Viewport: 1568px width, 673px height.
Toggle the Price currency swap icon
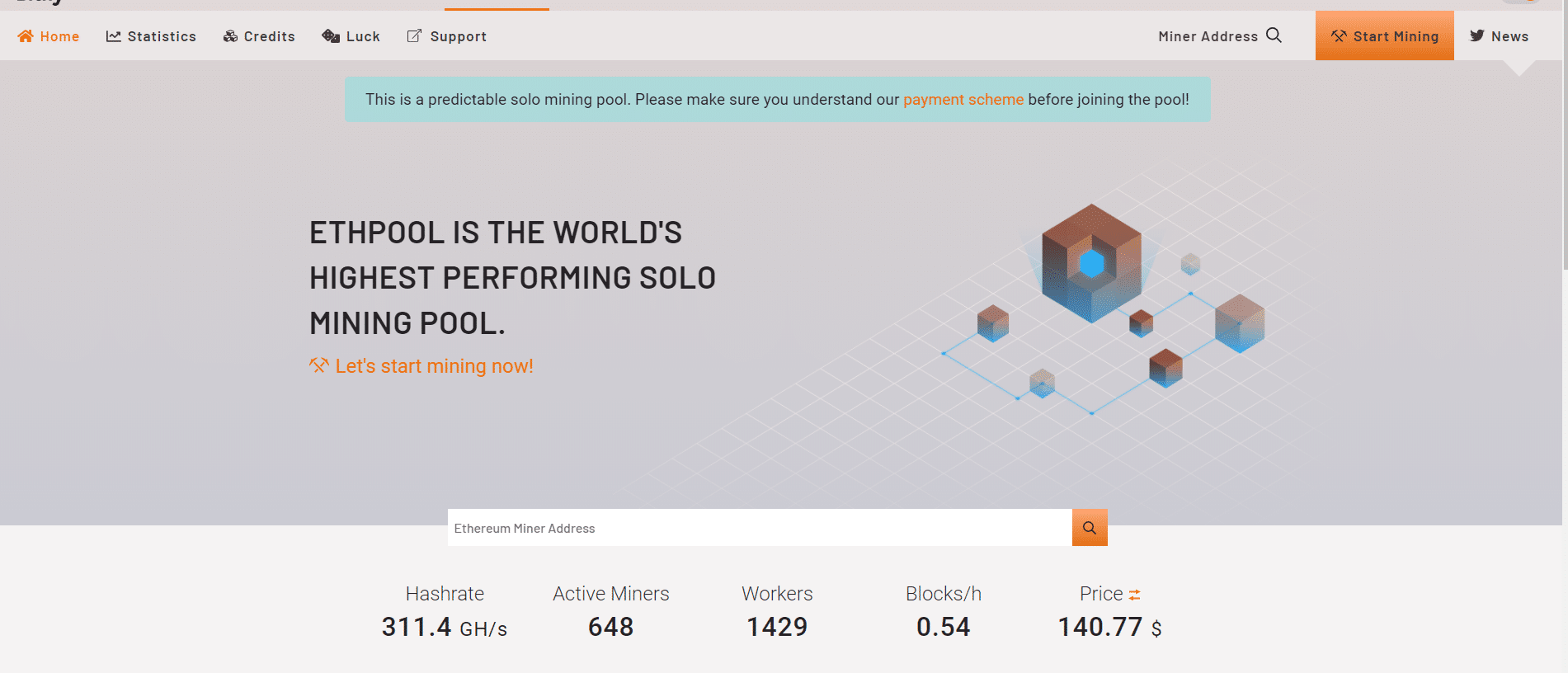point(1135,595)
